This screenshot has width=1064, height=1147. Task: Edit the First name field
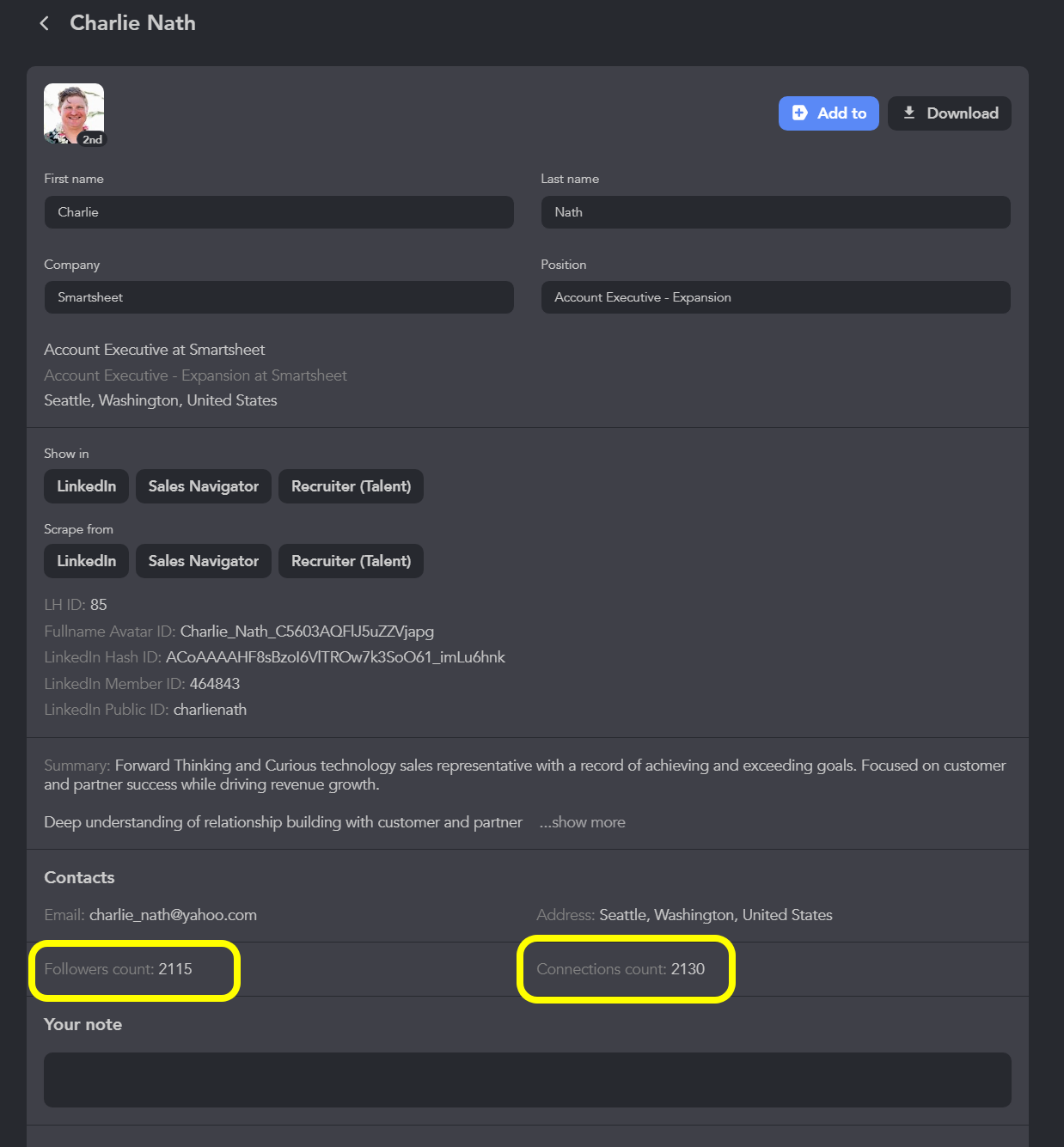click(x=278, y=212)
